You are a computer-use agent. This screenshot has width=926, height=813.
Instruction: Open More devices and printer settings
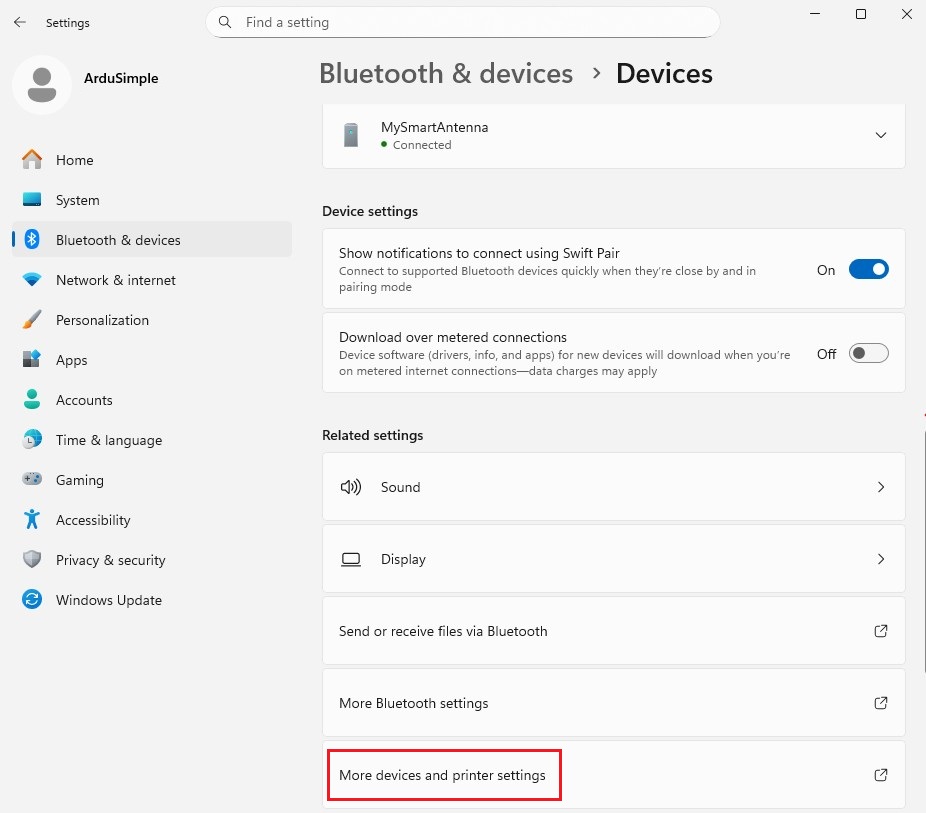click(443, 775)
